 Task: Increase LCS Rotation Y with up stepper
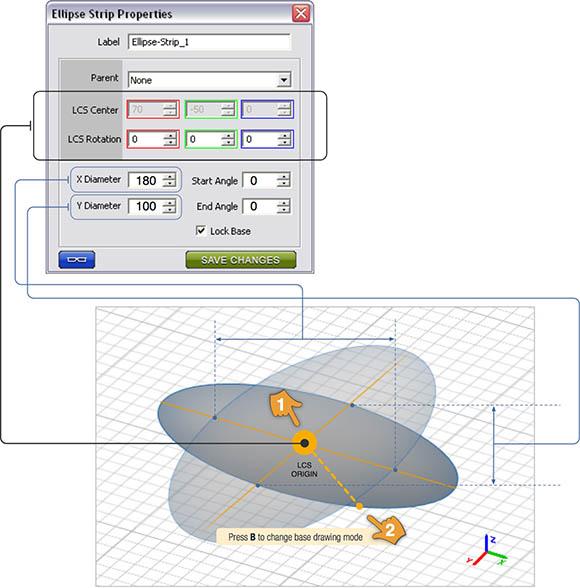pos(228,136)
